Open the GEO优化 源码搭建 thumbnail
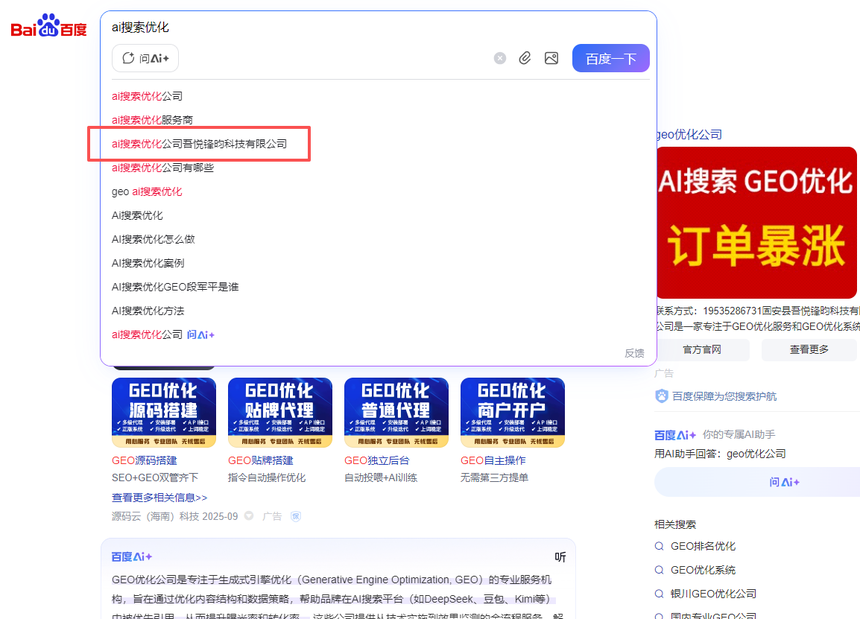The height and width of the screenshot is (619, 860). (x=163, y=412)
